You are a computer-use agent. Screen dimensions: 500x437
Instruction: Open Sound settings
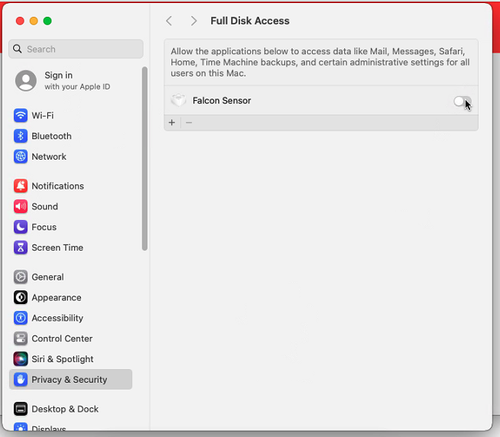click(x=71, y=207)
